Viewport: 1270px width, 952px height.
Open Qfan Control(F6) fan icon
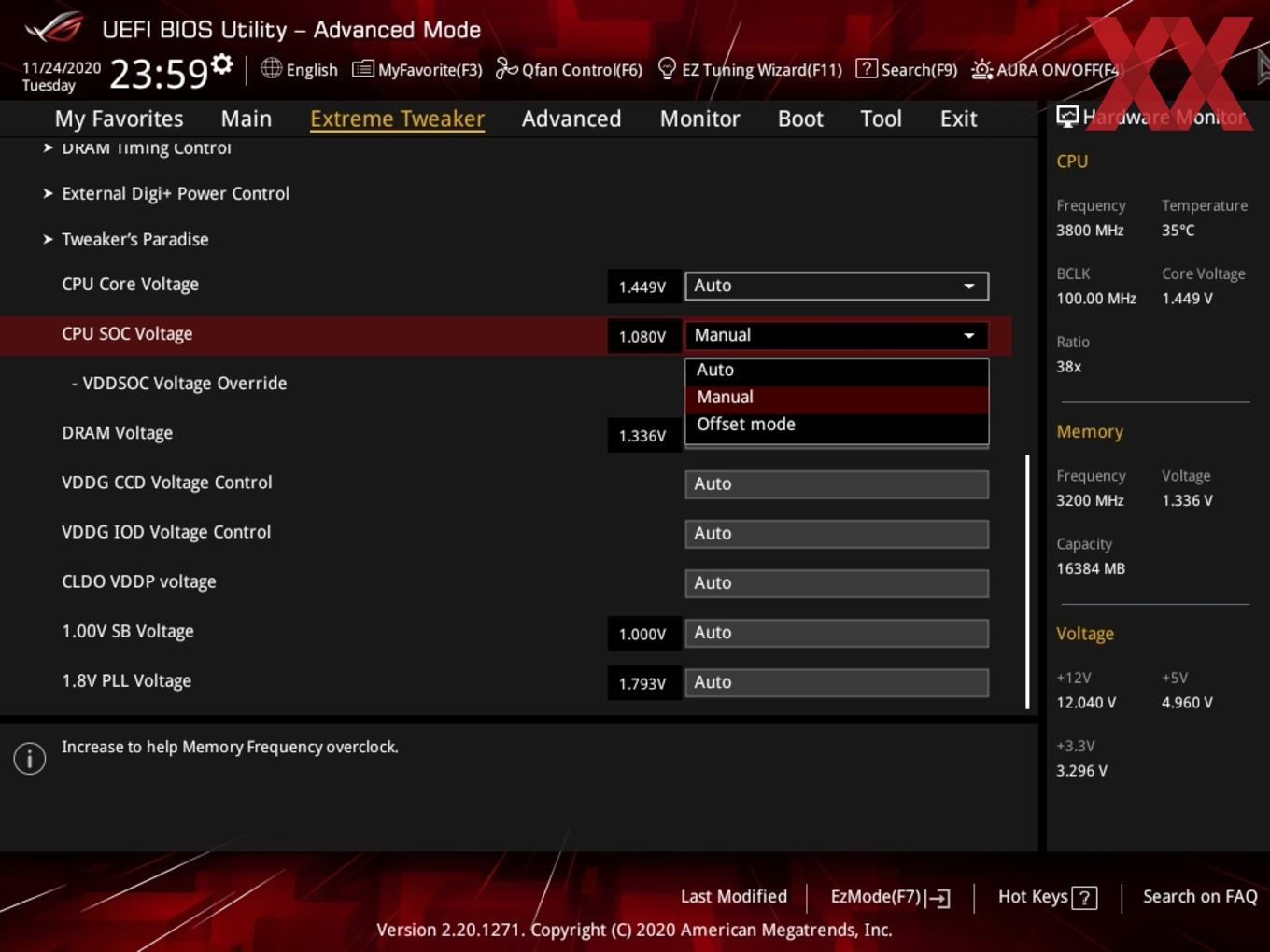coord(506,69)
